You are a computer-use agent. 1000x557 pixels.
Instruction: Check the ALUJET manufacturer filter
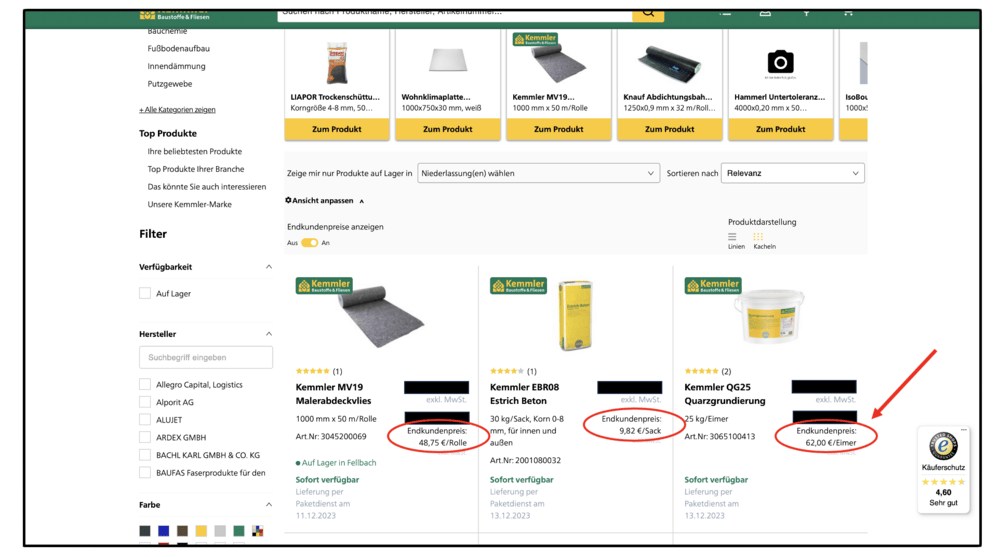(145, 420)
